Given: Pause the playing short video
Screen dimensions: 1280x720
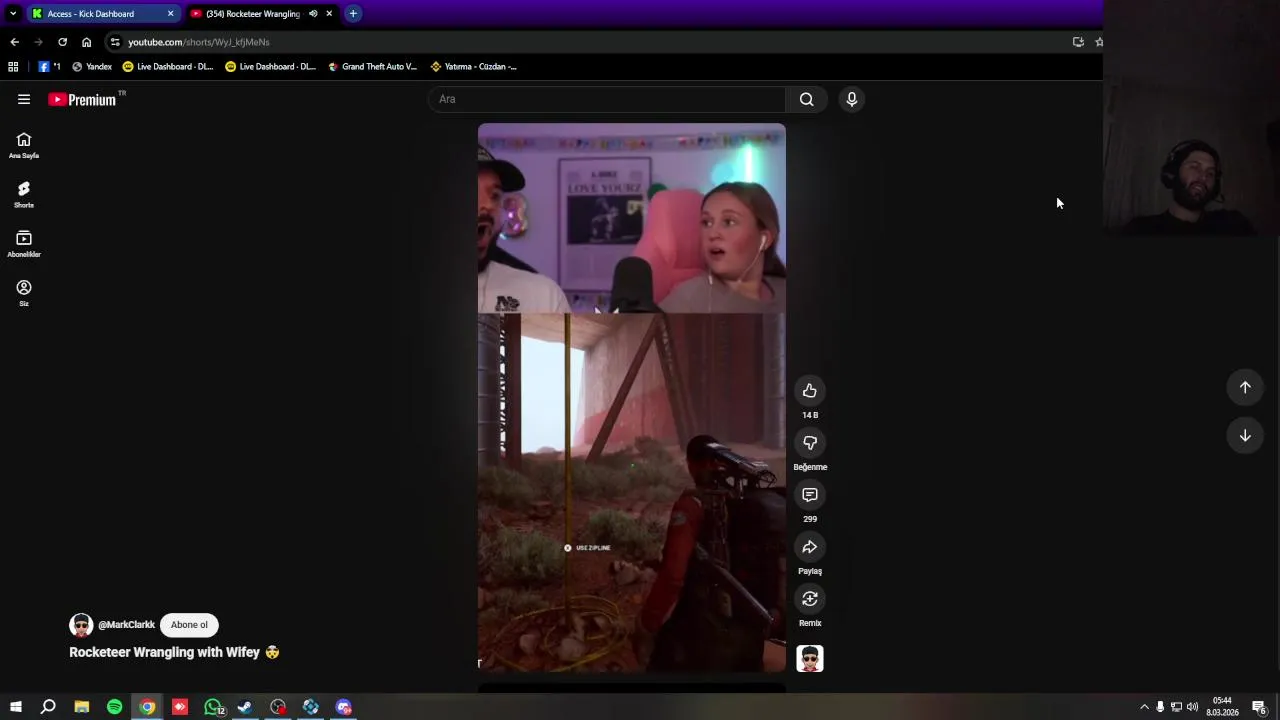Looking at the screenshot, I should point(632,397).
